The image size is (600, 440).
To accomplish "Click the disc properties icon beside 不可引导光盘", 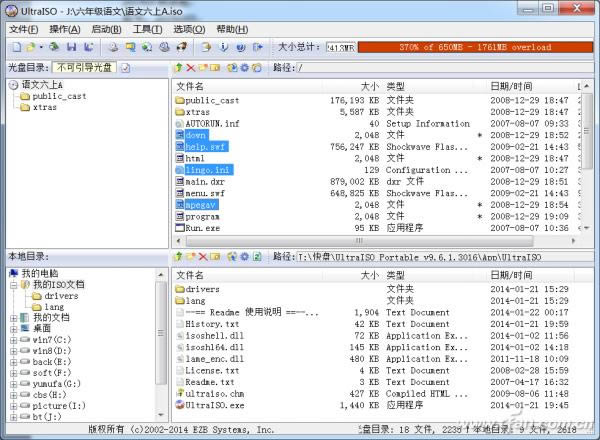I will tap(126, 68).
